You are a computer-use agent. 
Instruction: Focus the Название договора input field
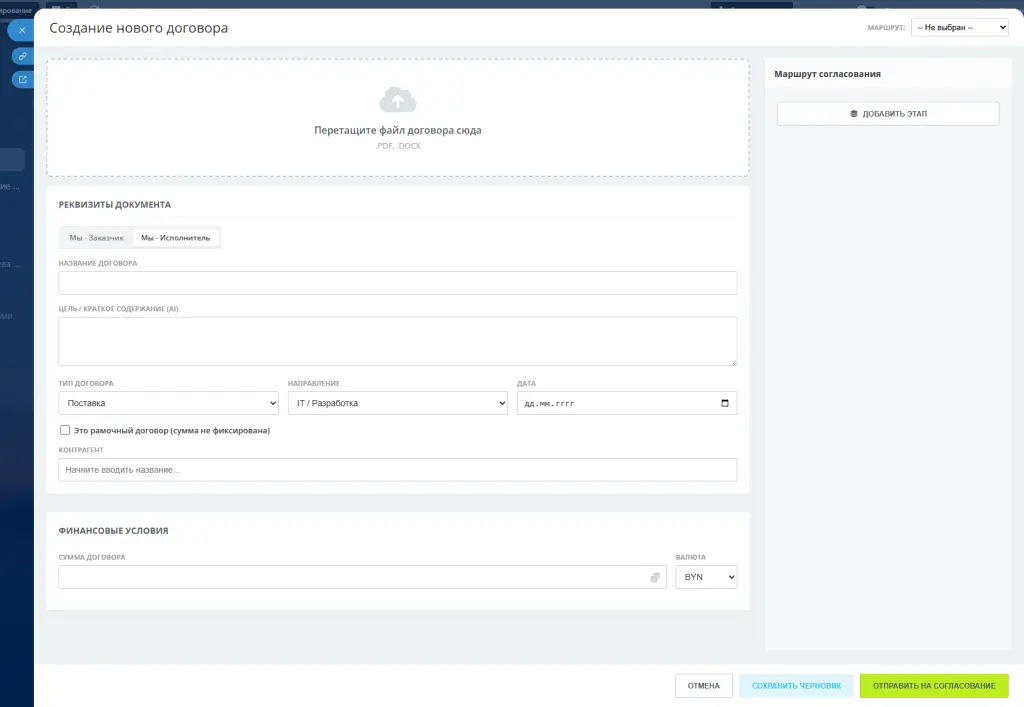click(x=397, y=283)
